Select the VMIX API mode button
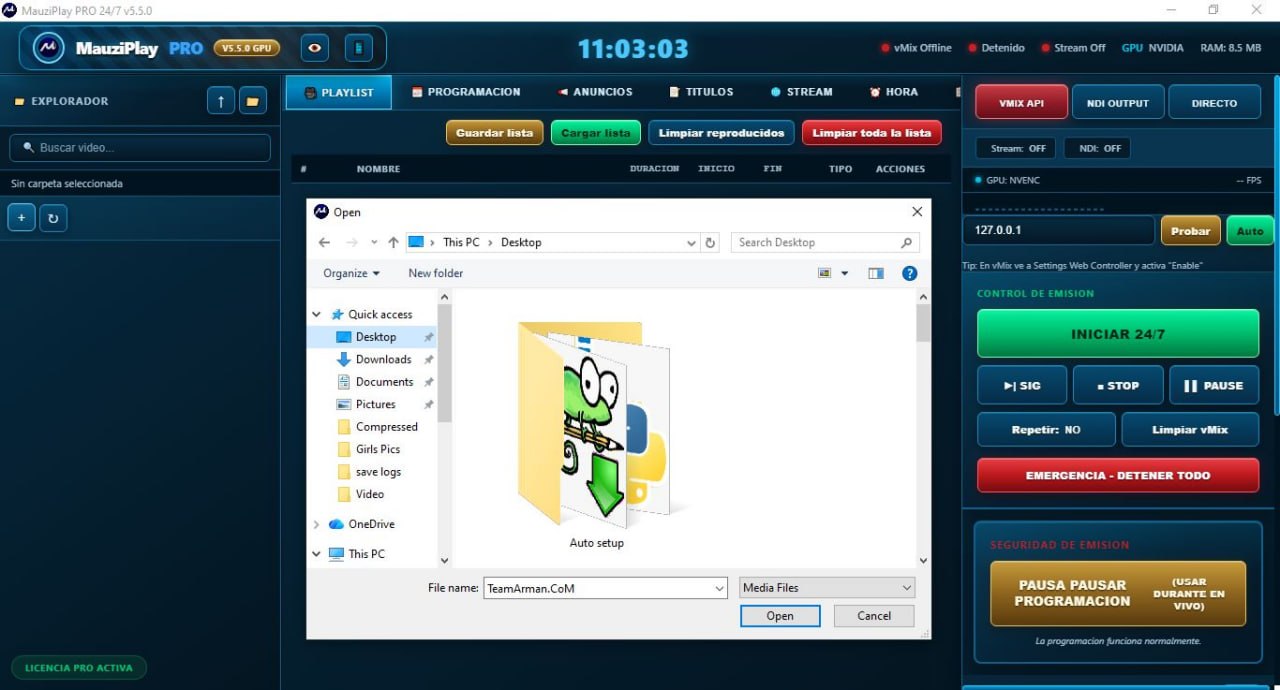 tap(1021, 103)
